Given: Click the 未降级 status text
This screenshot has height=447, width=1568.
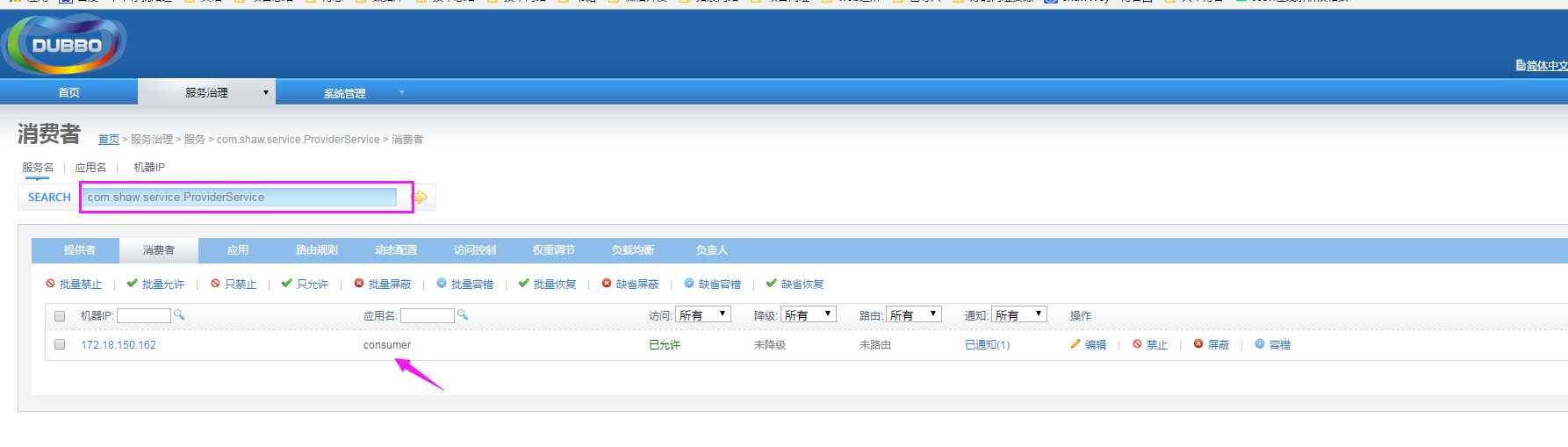Looking at the screenshot, I should coord(770,345).
